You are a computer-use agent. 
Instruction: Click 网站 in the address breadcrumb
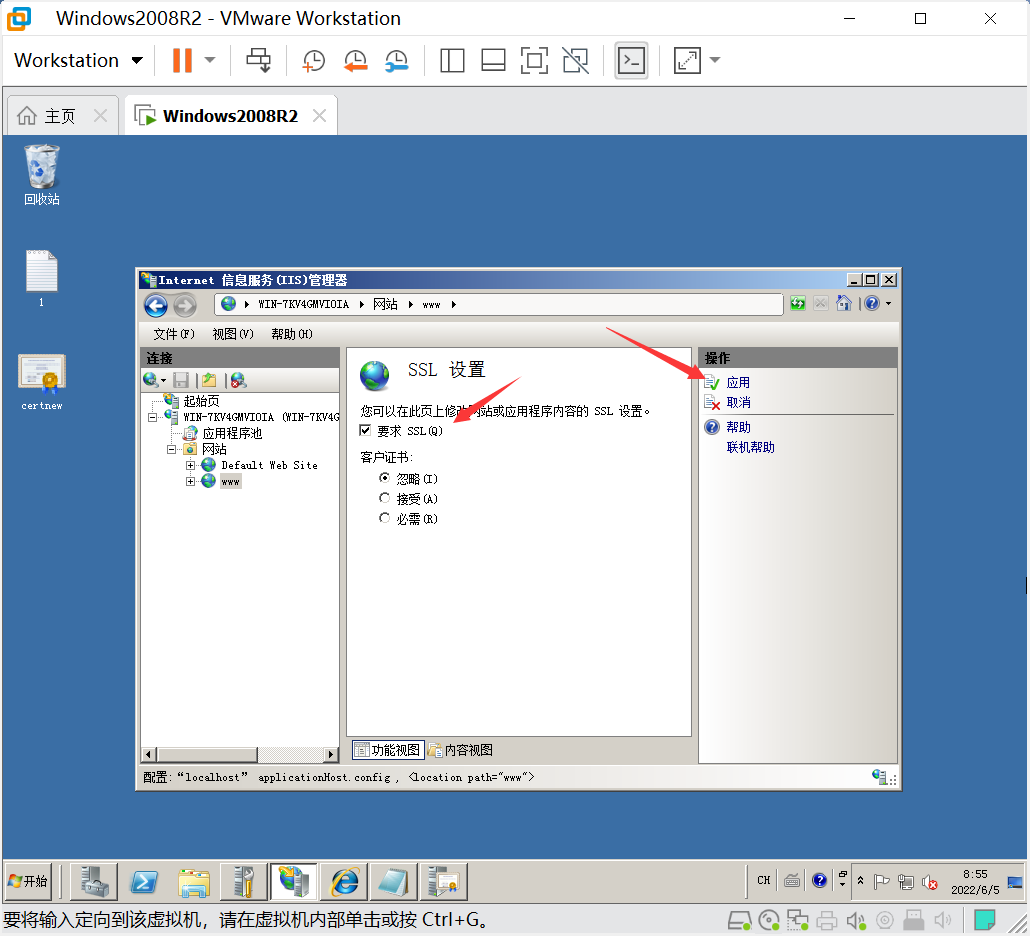click(x=385, y=304)
